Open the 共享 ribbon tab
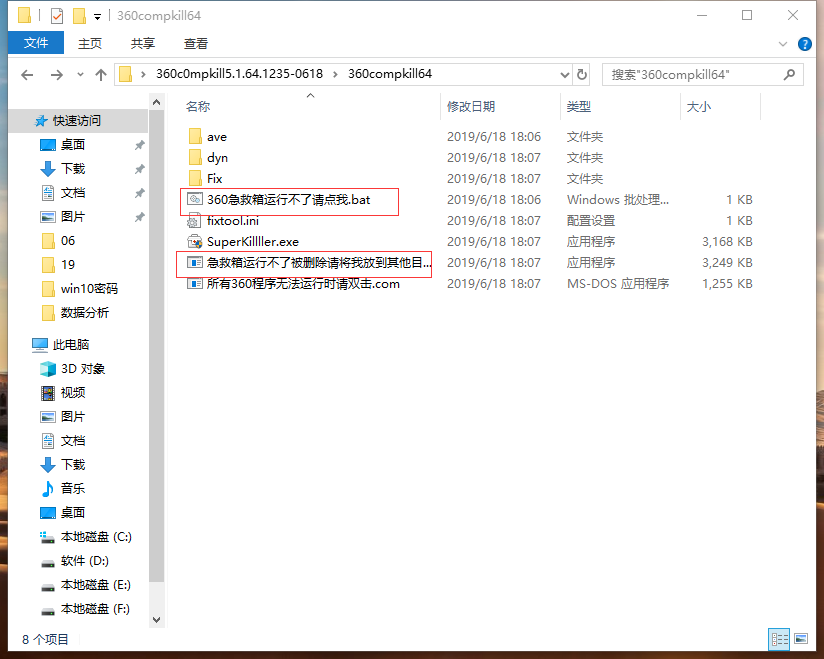 (x=142, y=43)
